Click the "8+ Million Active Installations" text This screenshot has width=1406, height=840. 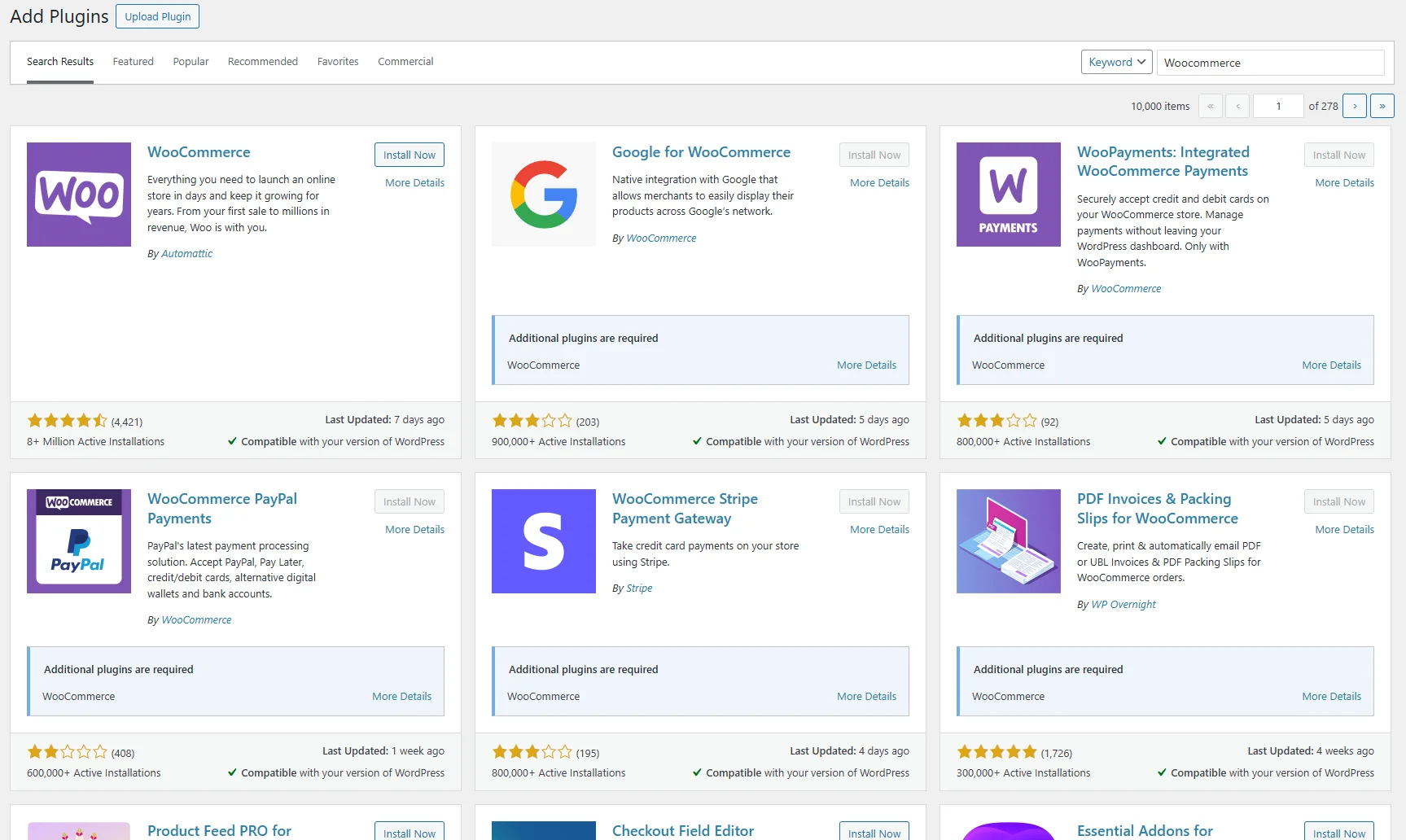point(95,442)
